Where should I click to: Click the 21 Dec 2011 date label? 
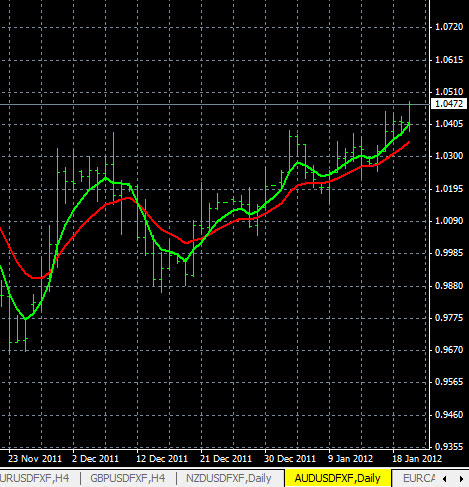click(x=226, y=459)
